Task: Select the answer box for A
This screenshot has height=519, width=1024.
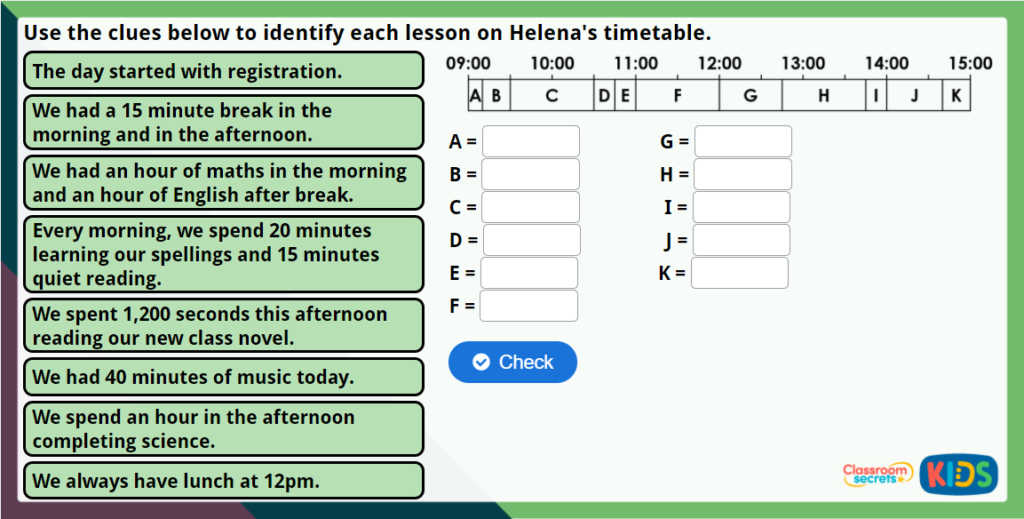Action: coord(530,142)
